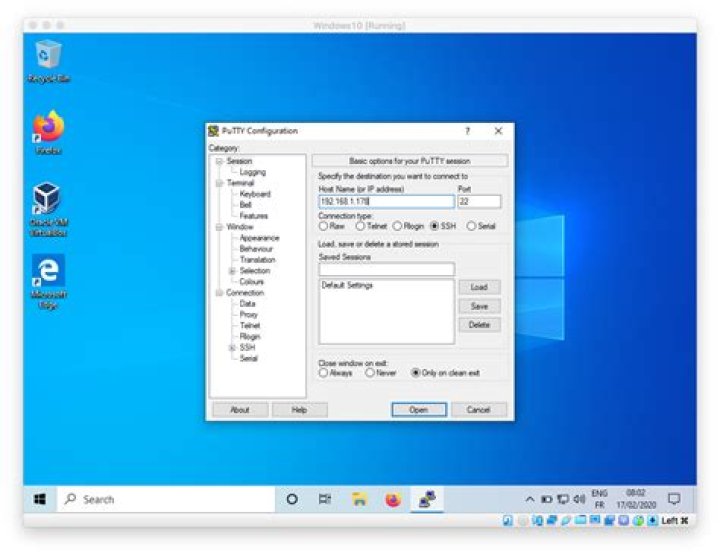720x556 pixels.
Task: Select Appearance in the category tree
Action: (259, 238)
